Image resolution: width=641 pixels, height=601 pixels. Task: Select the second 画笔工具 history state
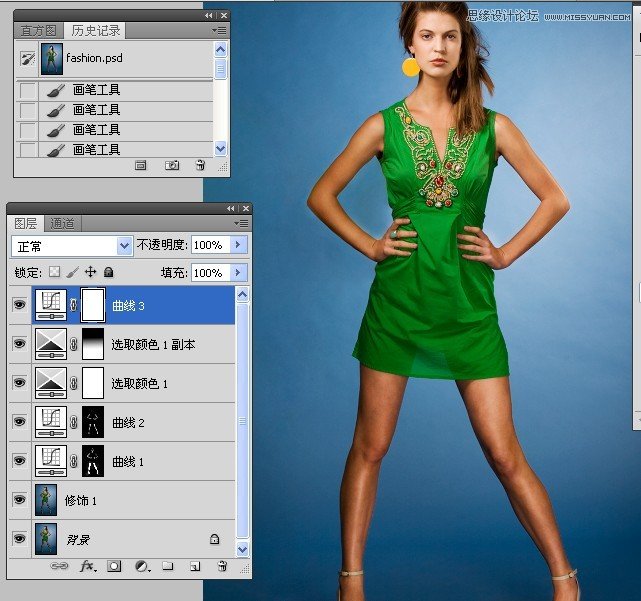114,110
